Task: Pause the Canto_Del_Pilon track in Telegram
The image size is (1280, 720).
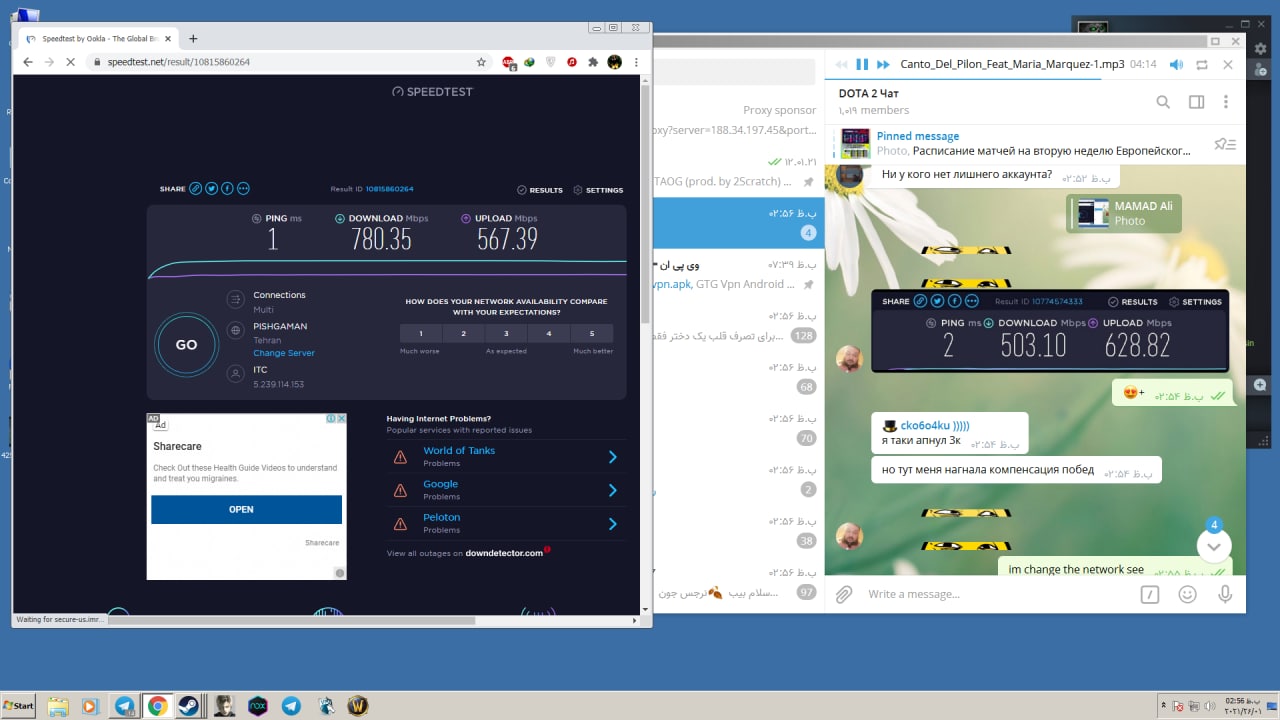Action: point(862,64)
